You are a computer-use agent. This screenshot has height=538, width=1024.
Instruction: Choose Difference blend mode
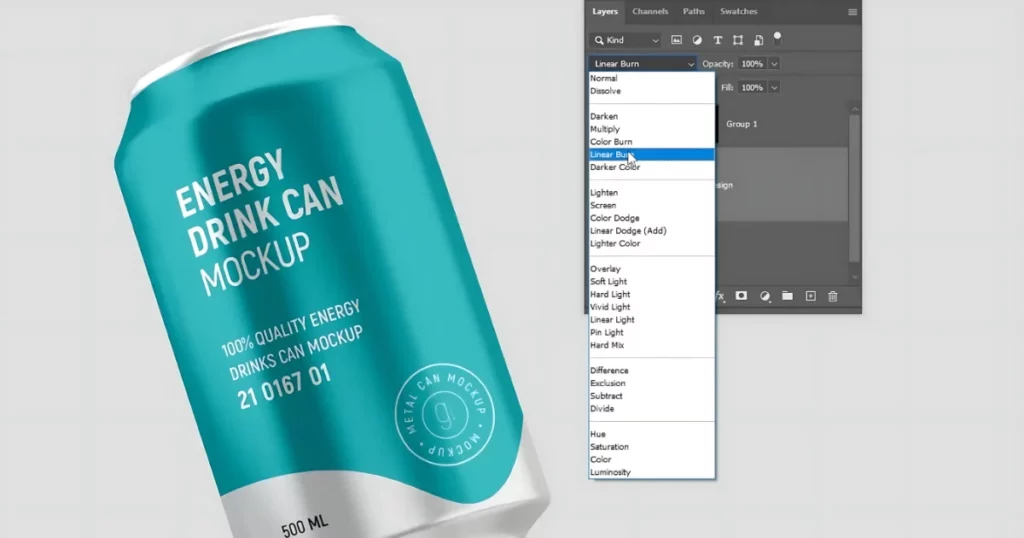(652, 371)
